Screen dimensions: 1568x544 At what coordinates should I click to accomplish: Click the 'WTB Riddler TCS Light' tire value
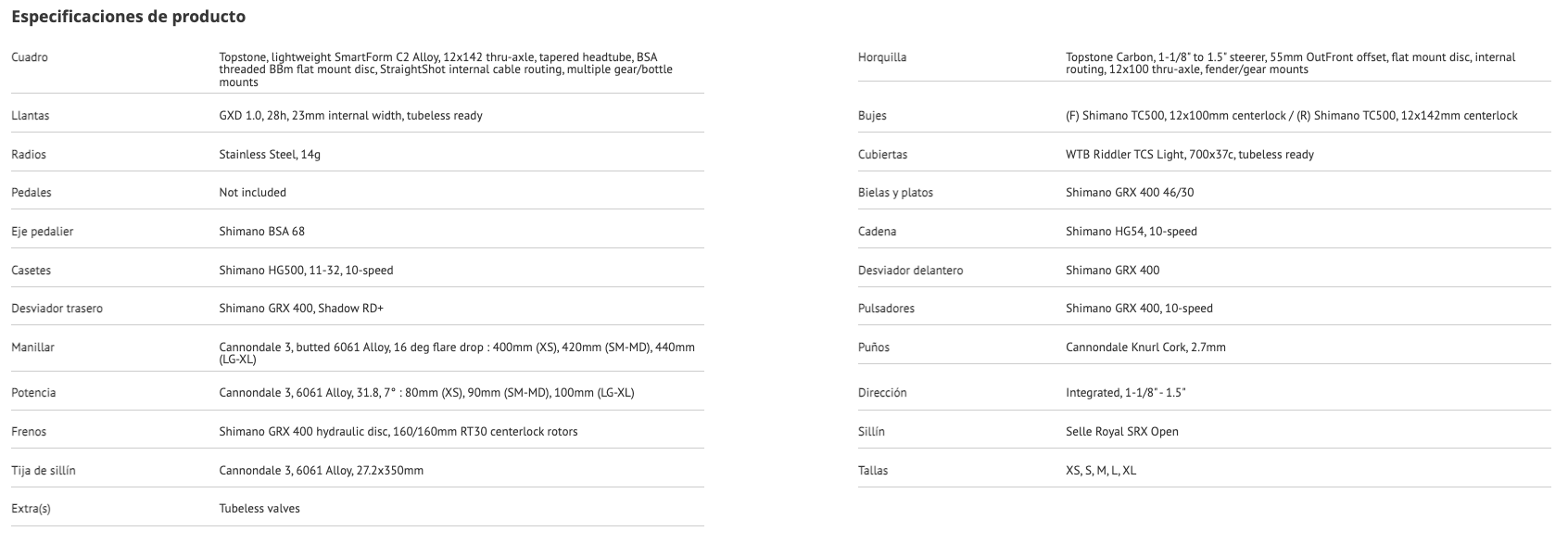(x=1189, y=155)
